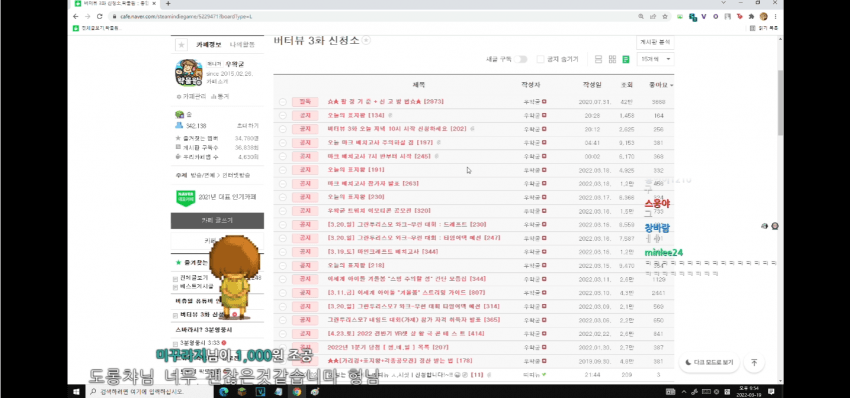Open the 우왁굳 cafe profile image
Viewport: 850px width, 398px height.
coord(189,73)
